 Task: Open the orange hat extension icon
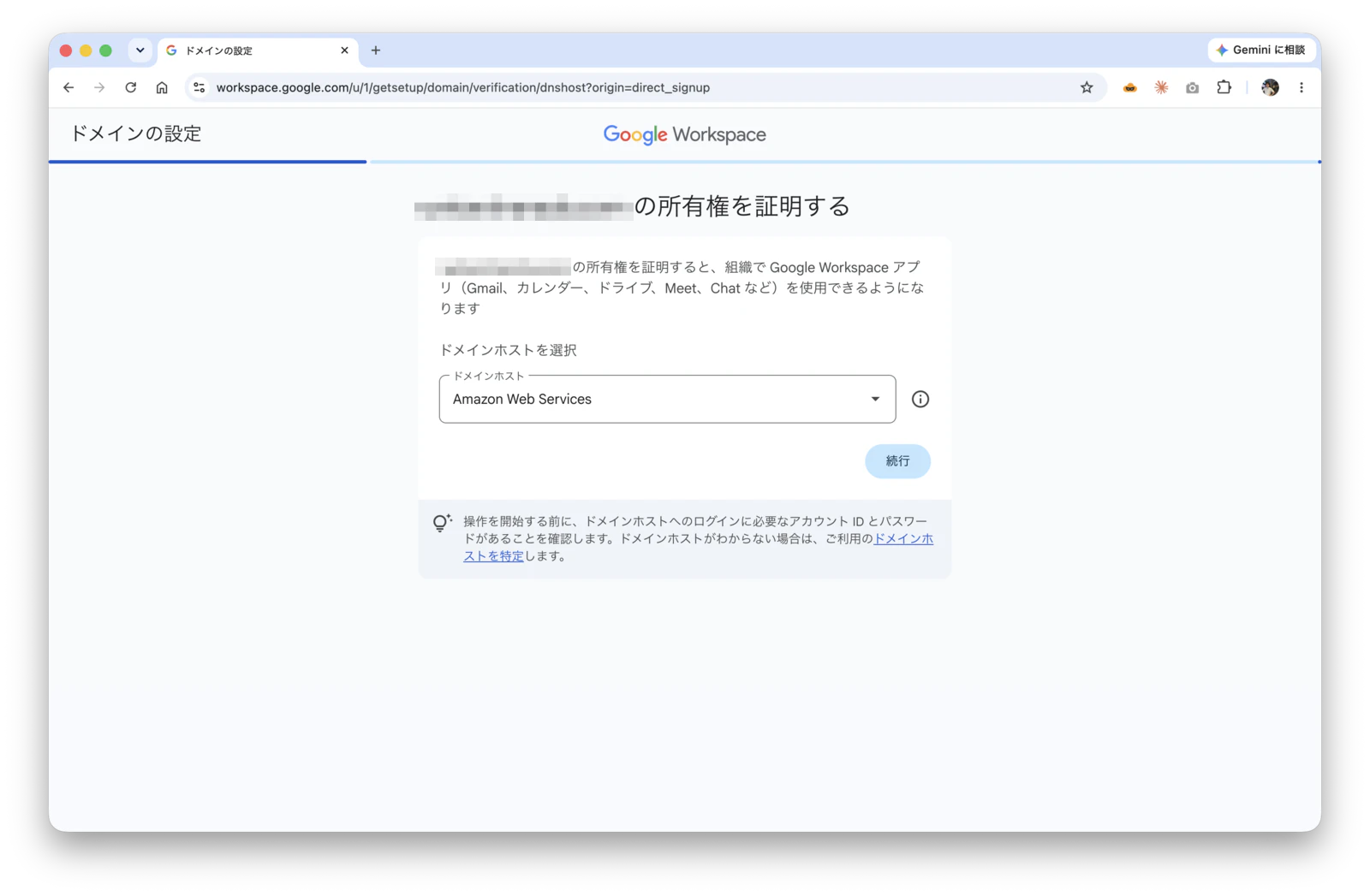click(1130, 87)
